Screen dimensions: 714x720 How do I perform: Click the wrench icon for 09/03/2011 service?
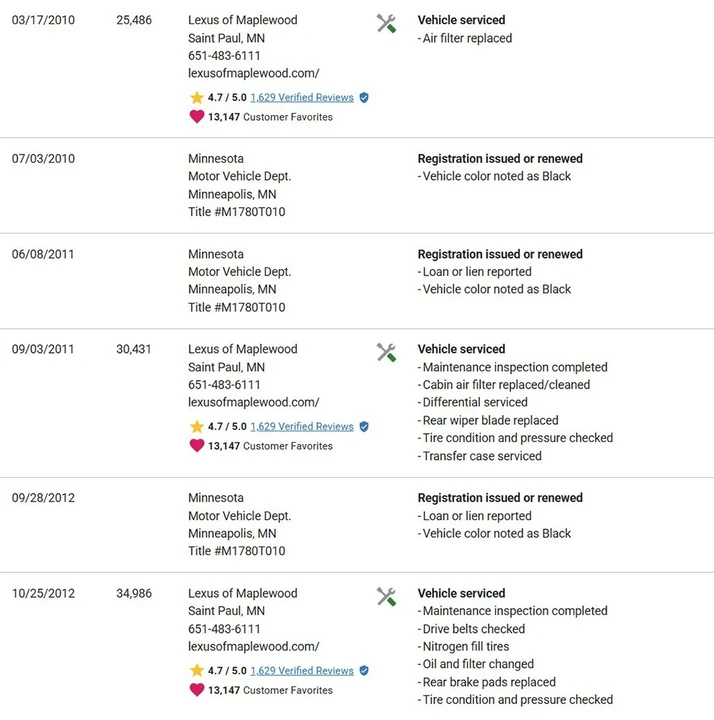386,353
